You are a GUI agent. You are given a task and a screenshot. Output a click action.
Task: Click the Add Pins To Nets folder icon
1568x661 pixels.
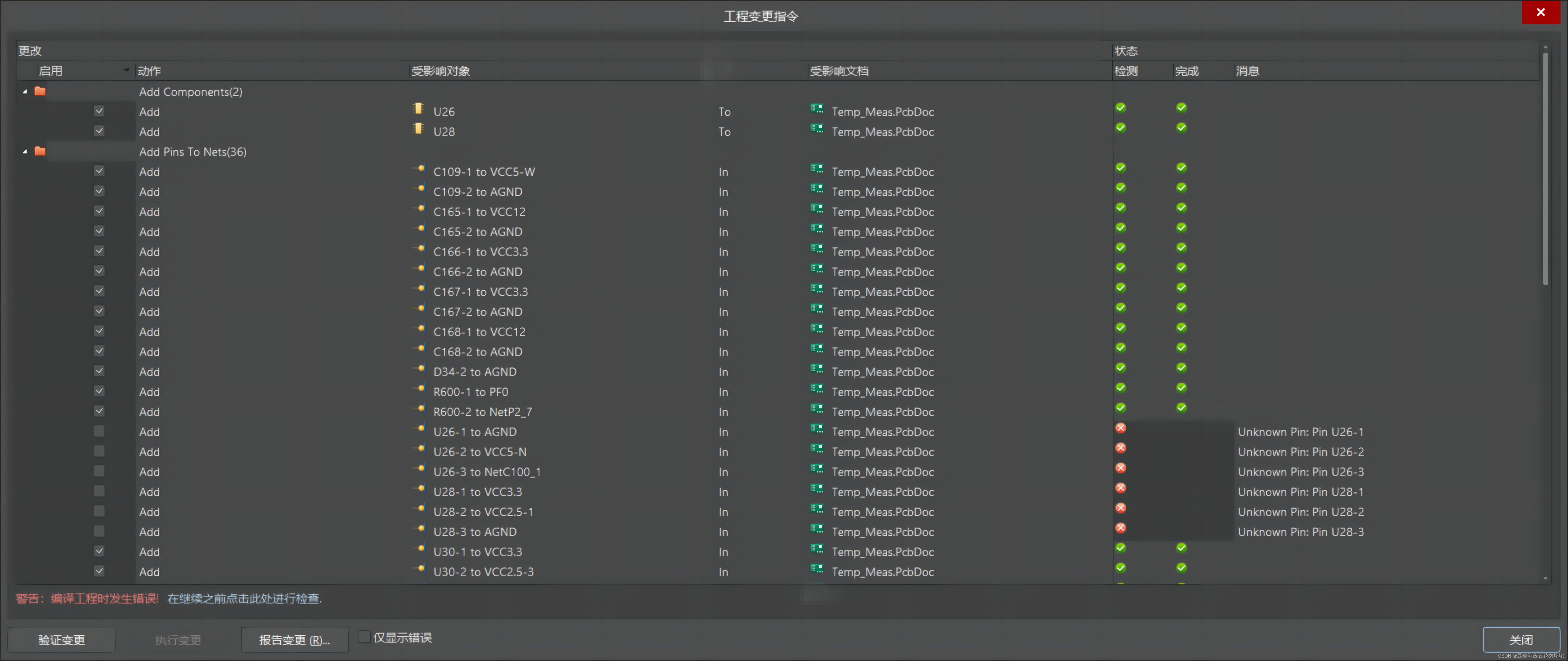pyautogui.click(x=40, y=151)
